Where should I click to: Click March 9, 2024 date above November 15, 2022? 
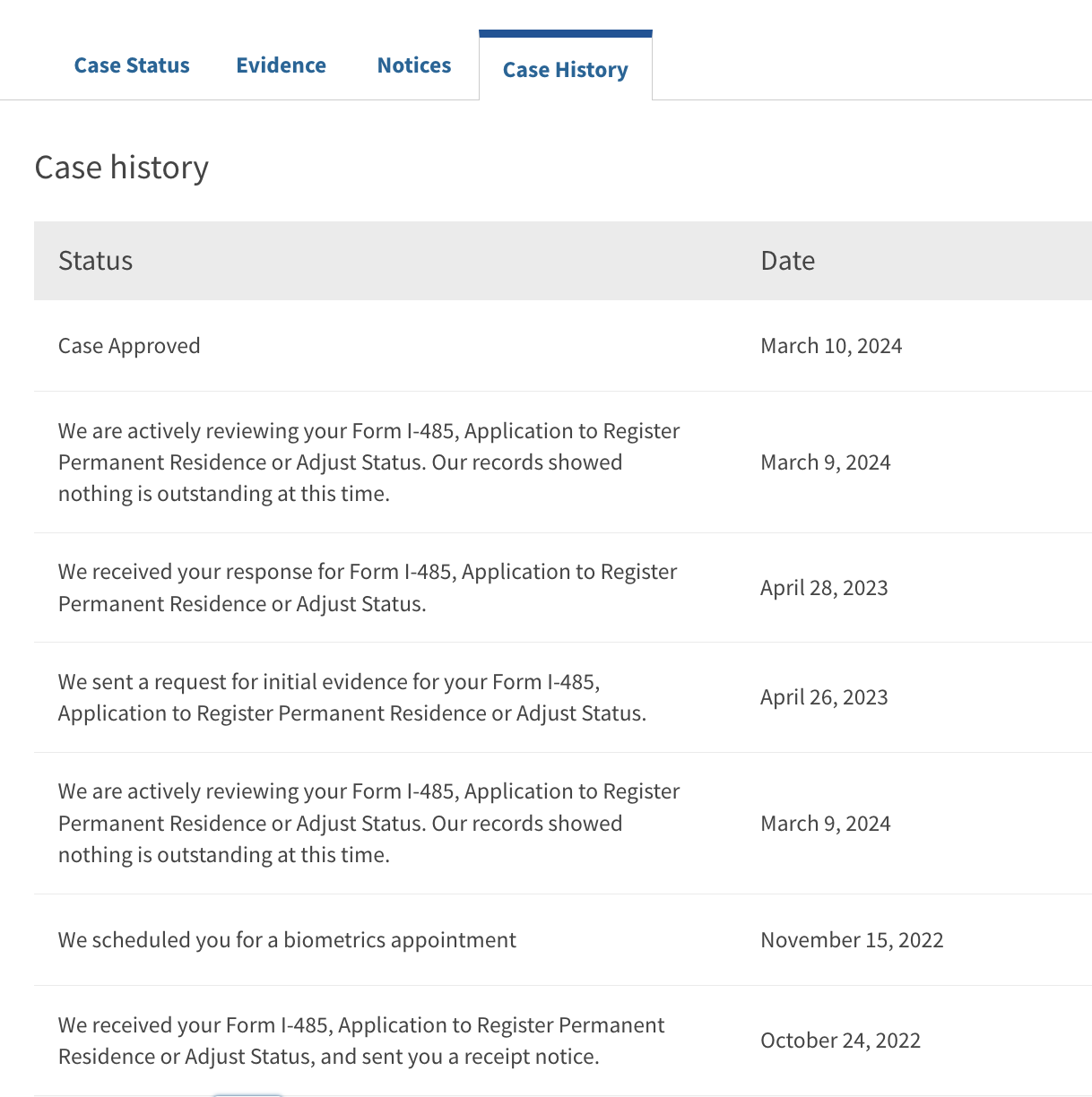pos(826,824)
